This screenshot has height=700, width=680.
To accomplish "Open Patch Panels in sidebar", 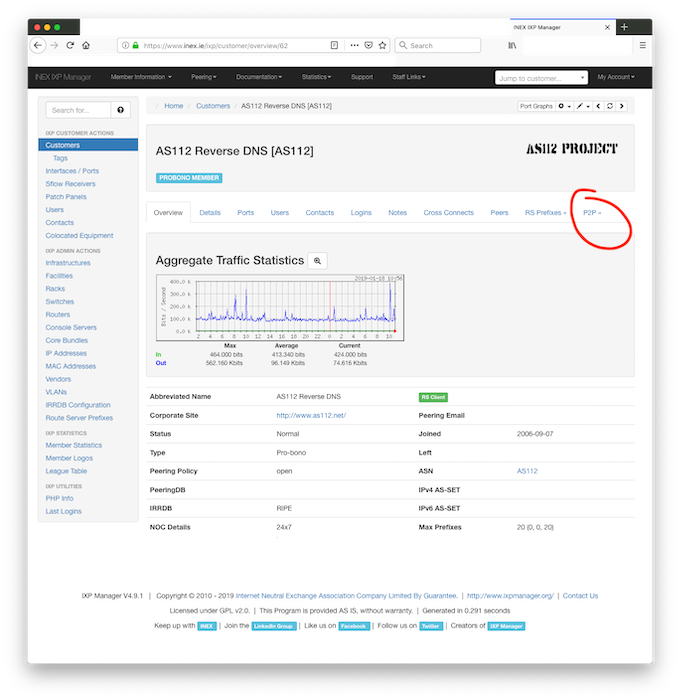I will coord(66,196).
